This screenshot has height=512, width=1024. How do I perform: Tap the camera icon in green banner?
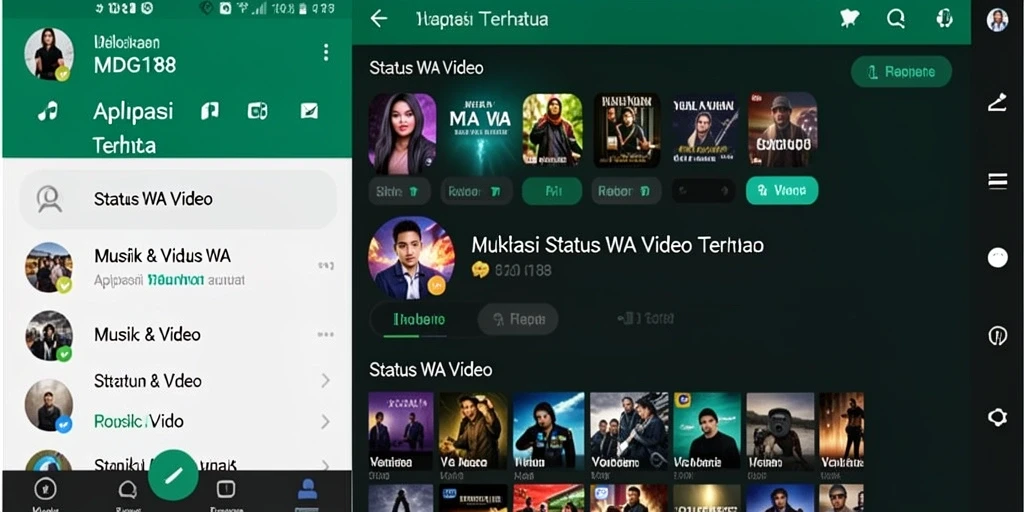(x=257, y=112)
